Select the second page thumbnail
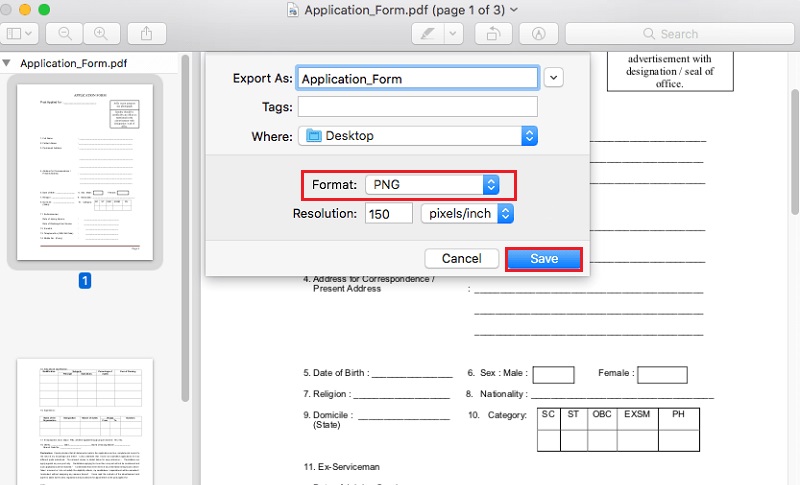The image size is (800, 485). (x=85, y=421)
